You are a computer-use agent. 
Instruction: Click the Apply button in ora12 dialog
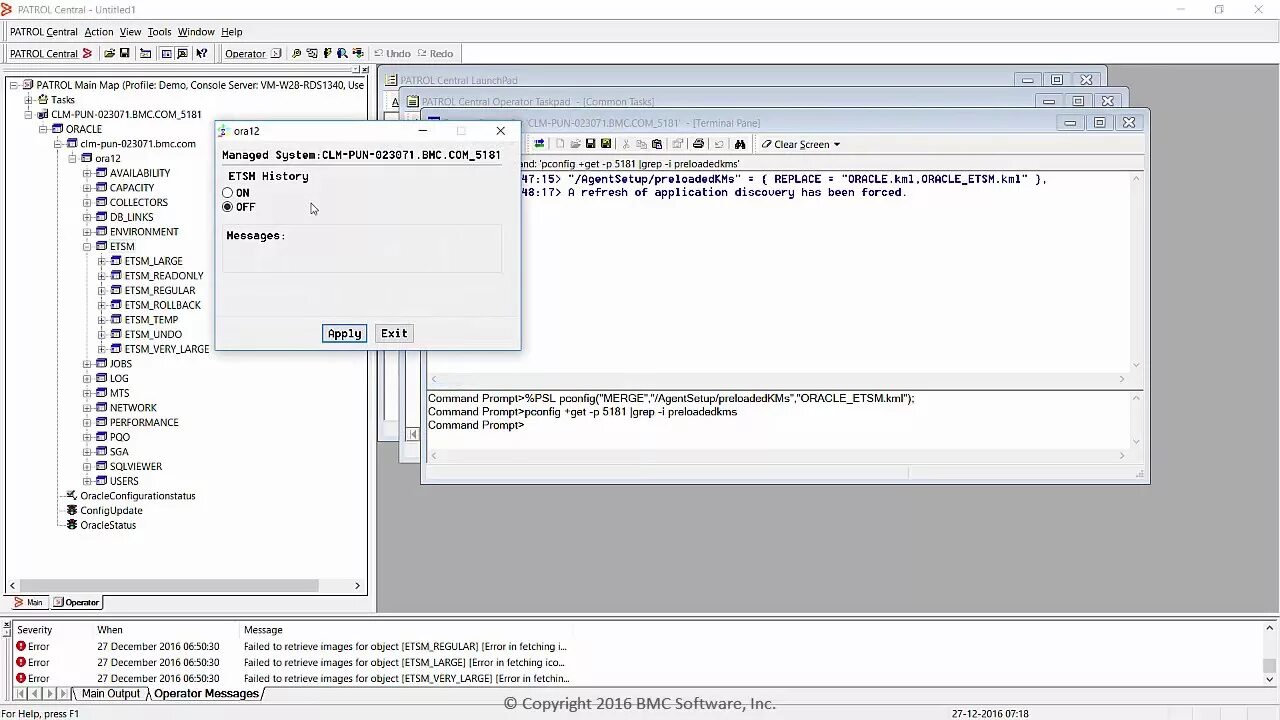click(x=344, y=333)
